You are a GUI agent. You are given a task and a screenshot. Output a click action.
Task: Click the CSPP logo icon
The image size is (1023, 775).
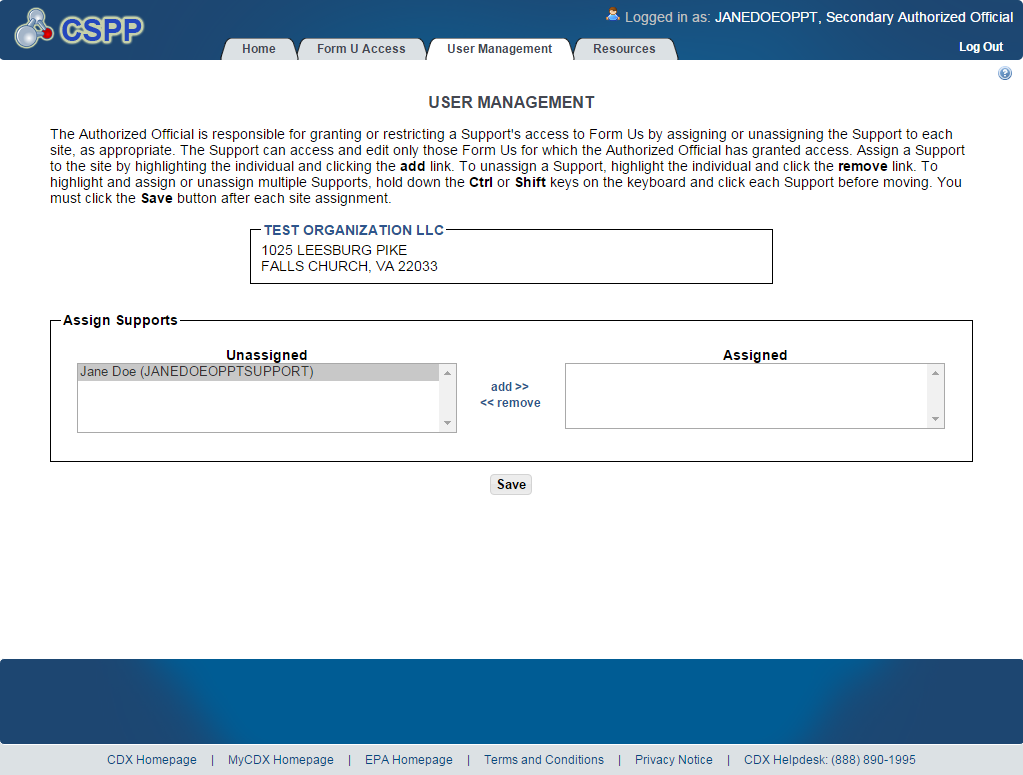coord(78,29)
